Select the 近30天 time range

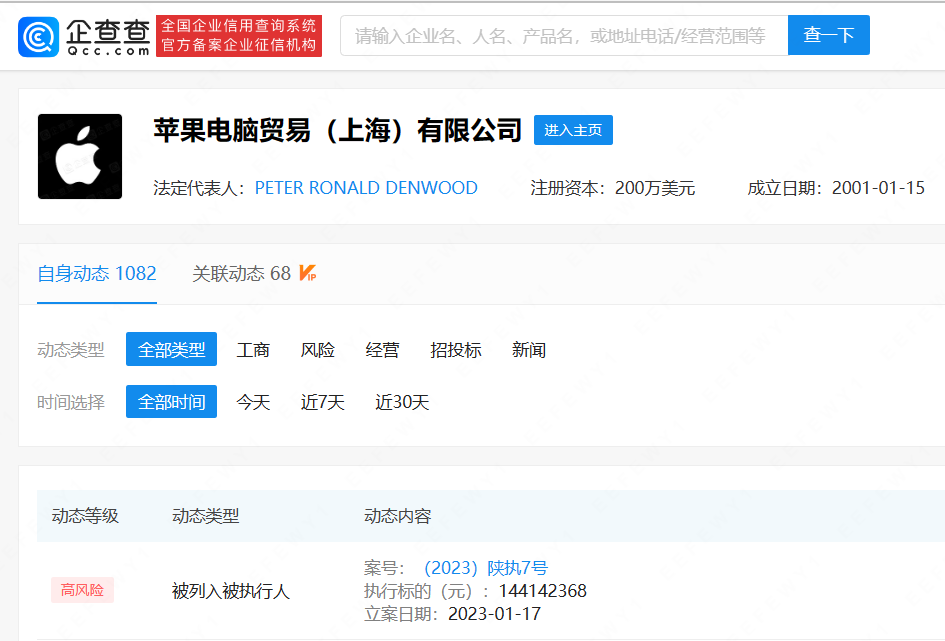[x=405, y=402]
